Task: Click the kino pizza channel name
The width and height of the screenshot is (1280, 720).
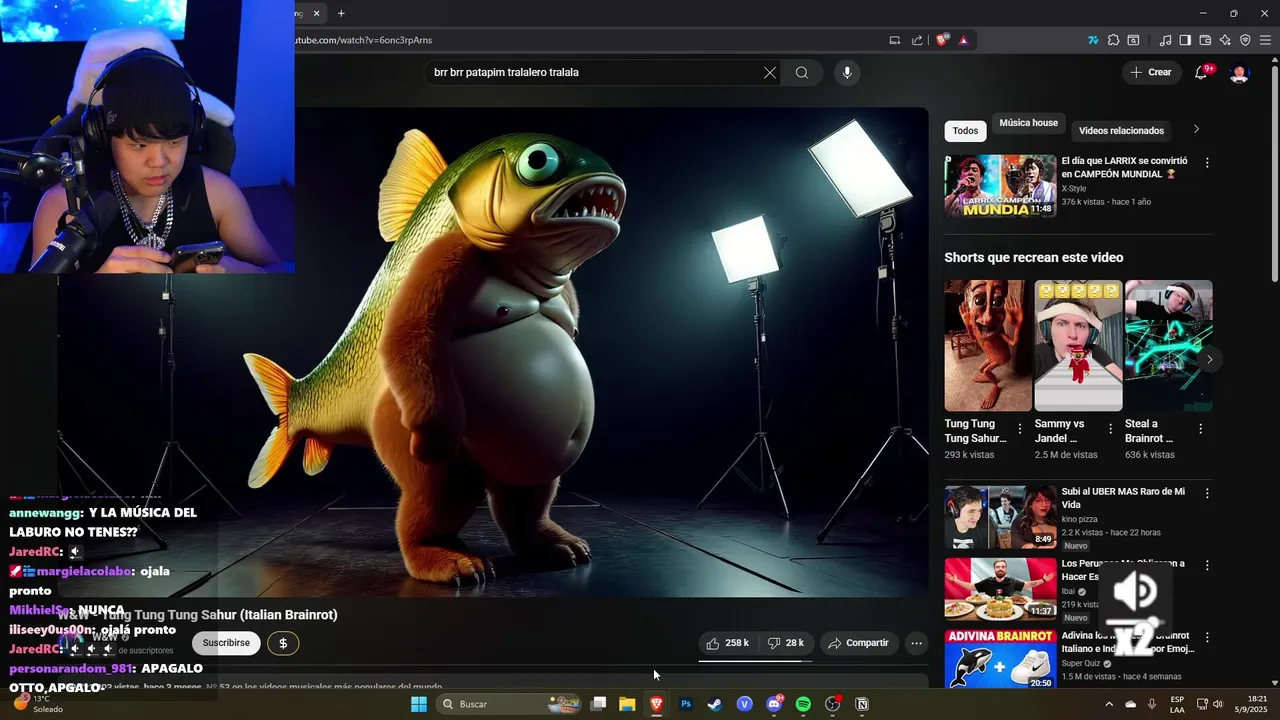Action: (1080, 520)
